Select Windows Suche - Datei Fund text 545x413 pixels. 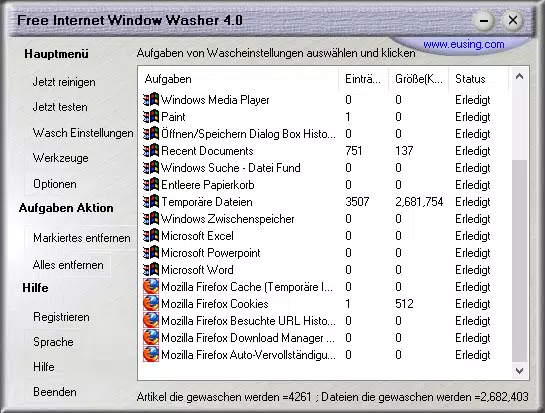[x=231, y=168]
